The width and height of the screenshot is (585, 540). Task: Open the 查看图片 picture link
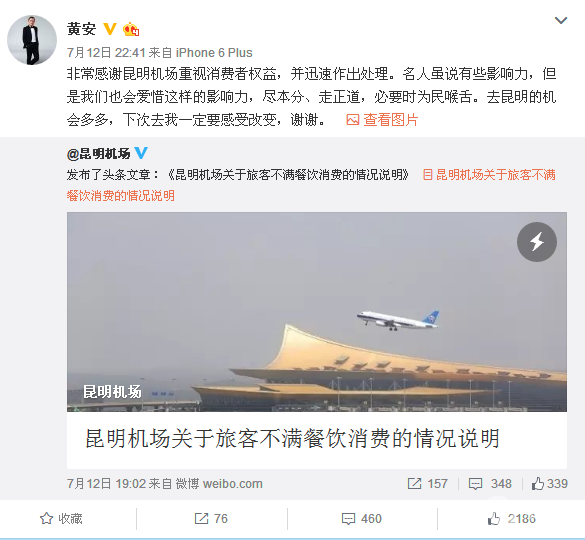[x=382, y=120]
